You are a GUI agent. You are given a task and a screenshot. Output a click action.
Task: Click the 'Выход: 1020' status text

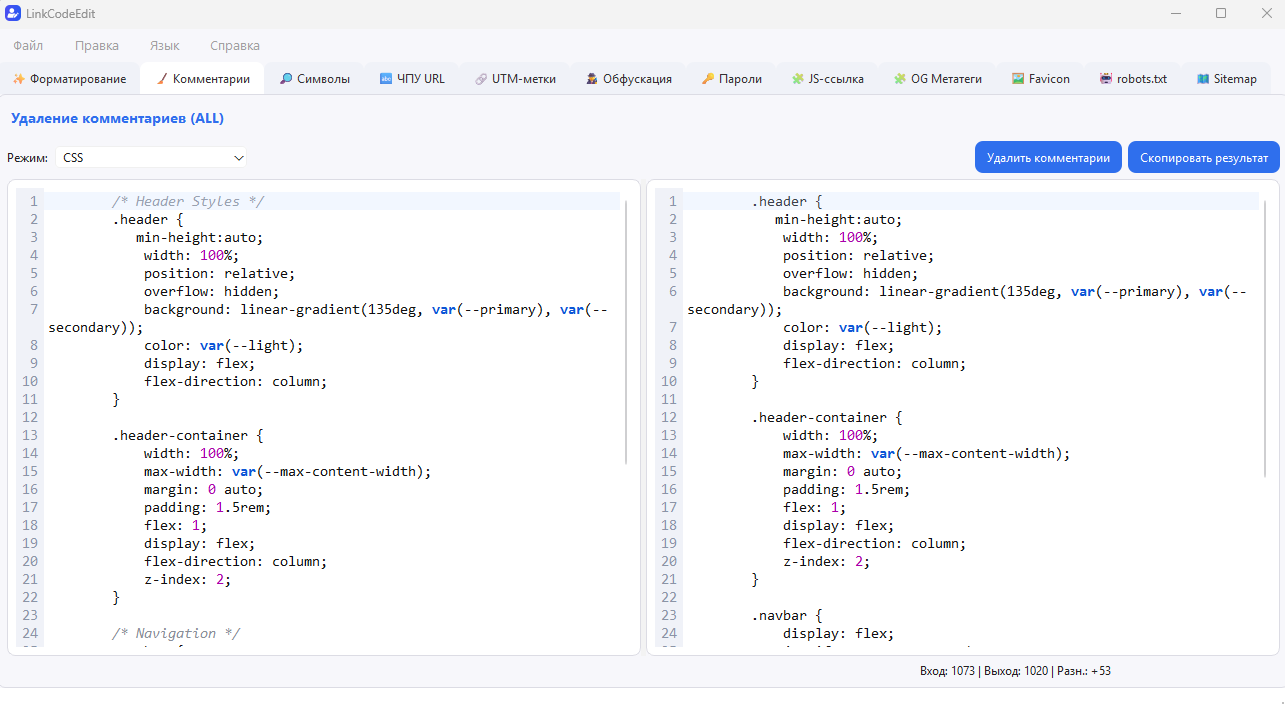tap(1016, 671)
